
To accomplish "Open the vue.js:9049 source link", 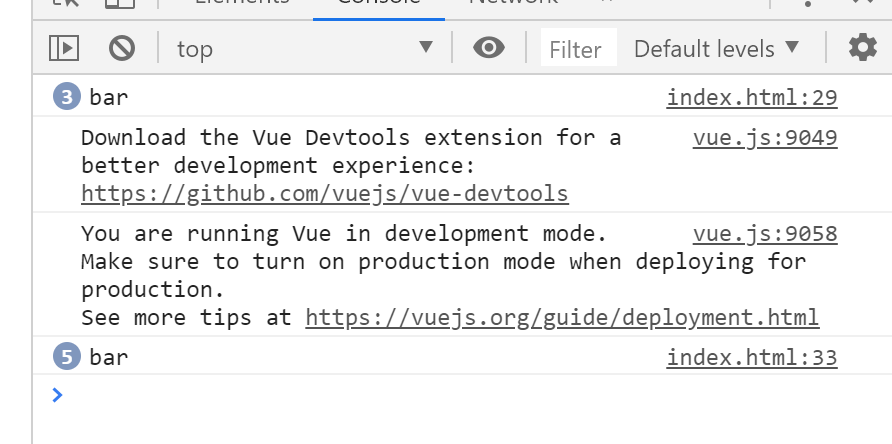I will click(x=765, y=137).
